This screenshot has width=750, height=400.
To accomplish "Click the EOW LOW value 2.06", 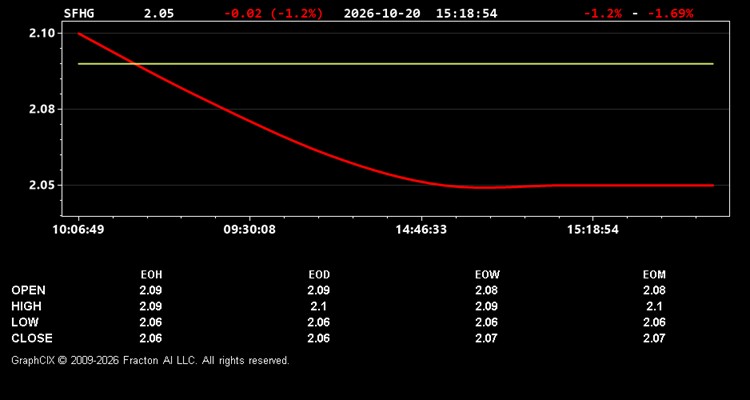I will [486, 322].
